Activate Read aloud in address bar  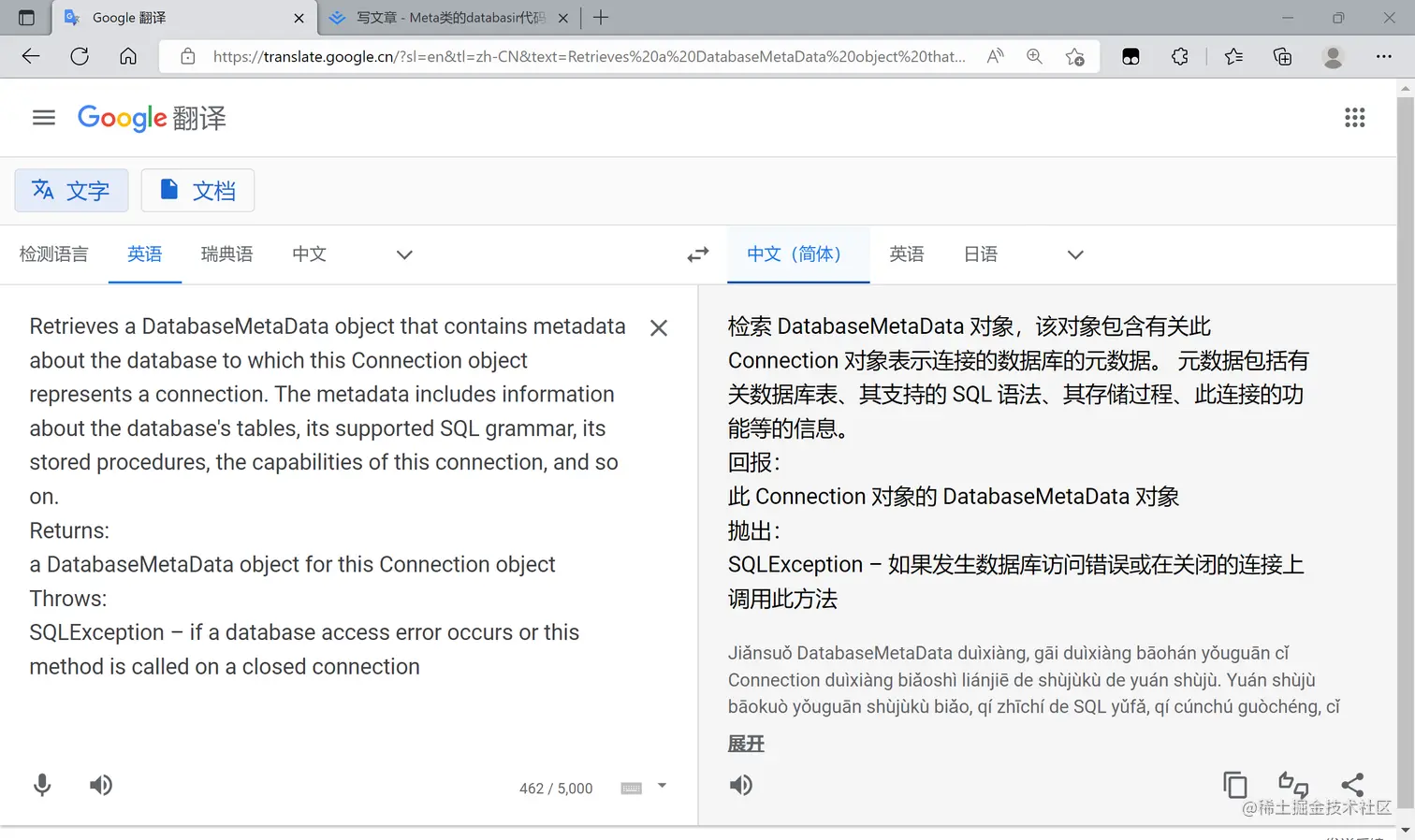(995, 56)
